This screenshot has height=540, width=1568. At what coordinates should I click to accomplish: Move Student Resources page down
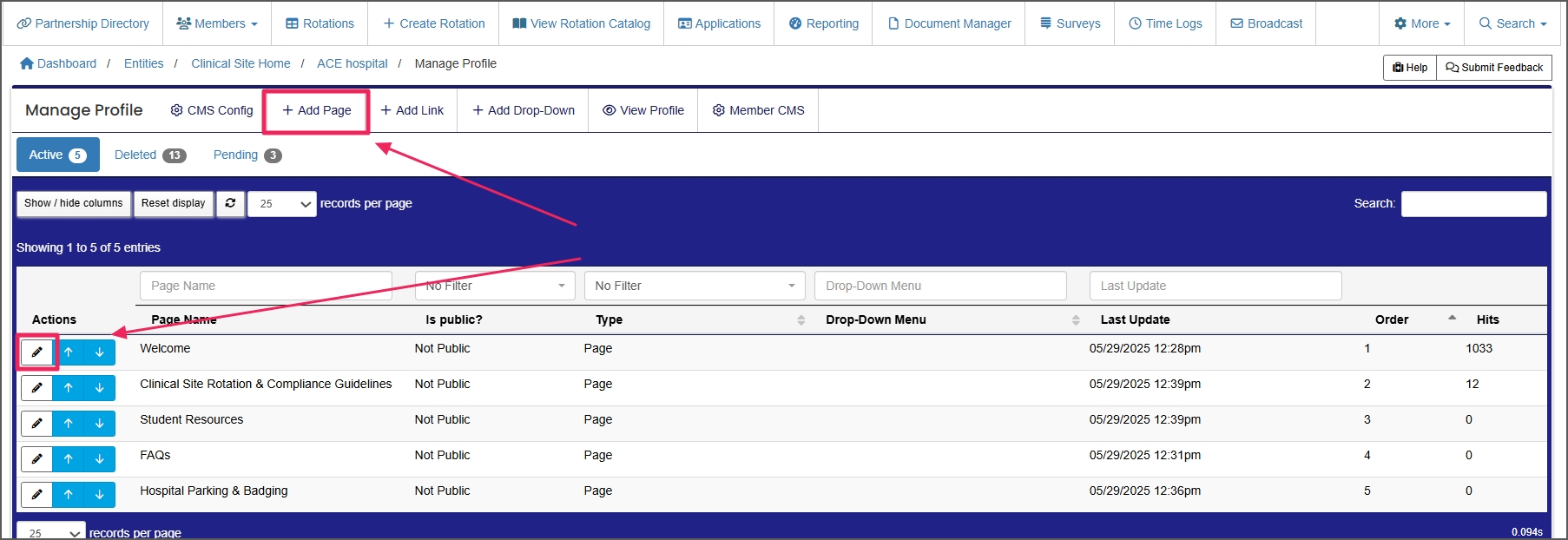pos(100,424)
